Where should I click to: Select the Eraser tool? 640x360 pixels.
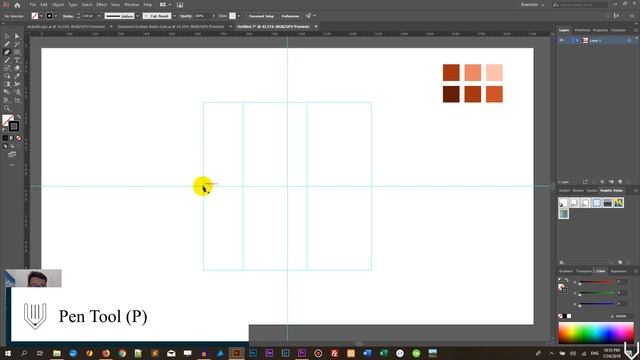pos(17,68)
